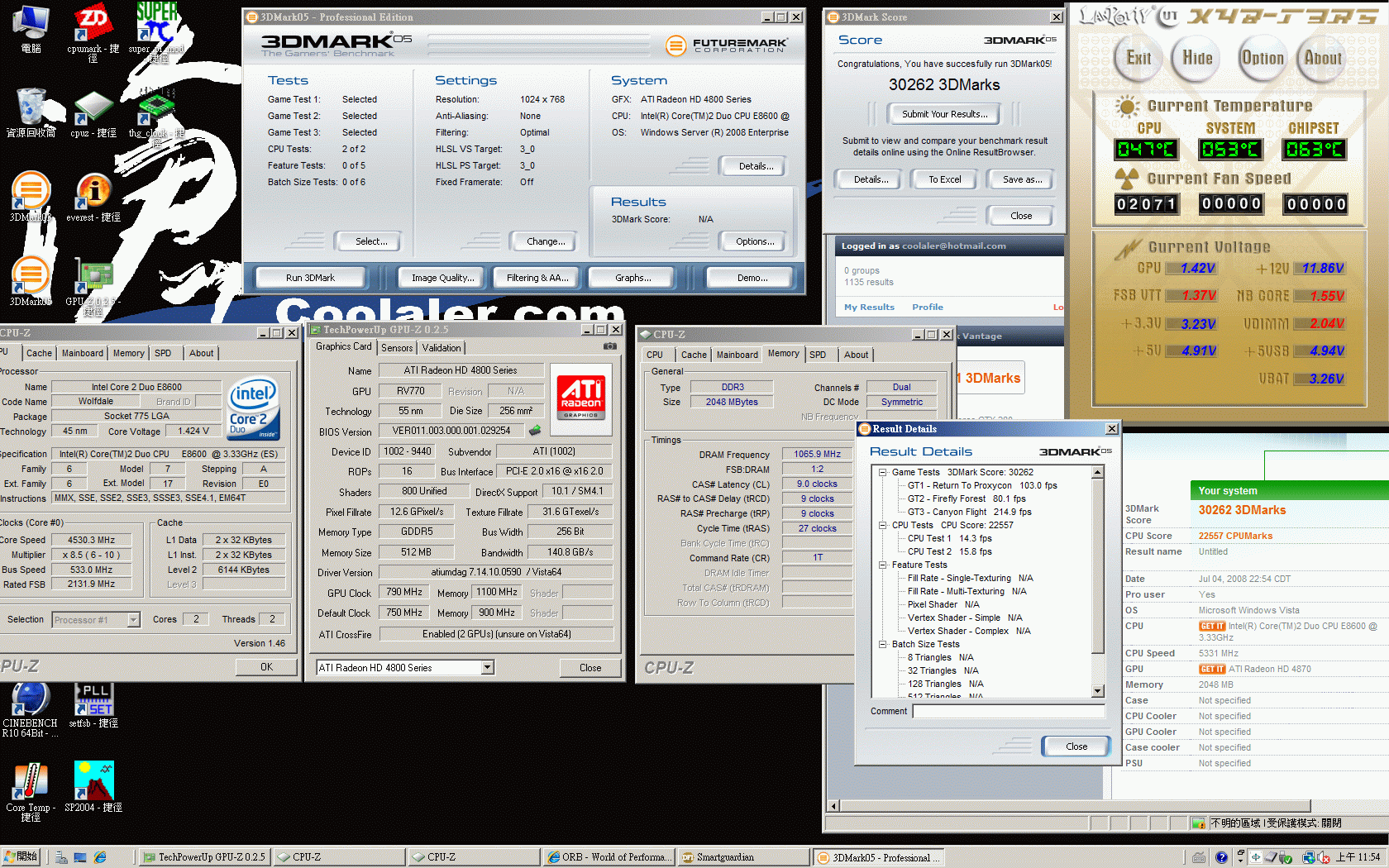Viewport: 1389px width, 868px height.
Task: Select the CINEBENCH R10 64Bit desktop icon
Action: pyautogui.click(x=31, y=711)
